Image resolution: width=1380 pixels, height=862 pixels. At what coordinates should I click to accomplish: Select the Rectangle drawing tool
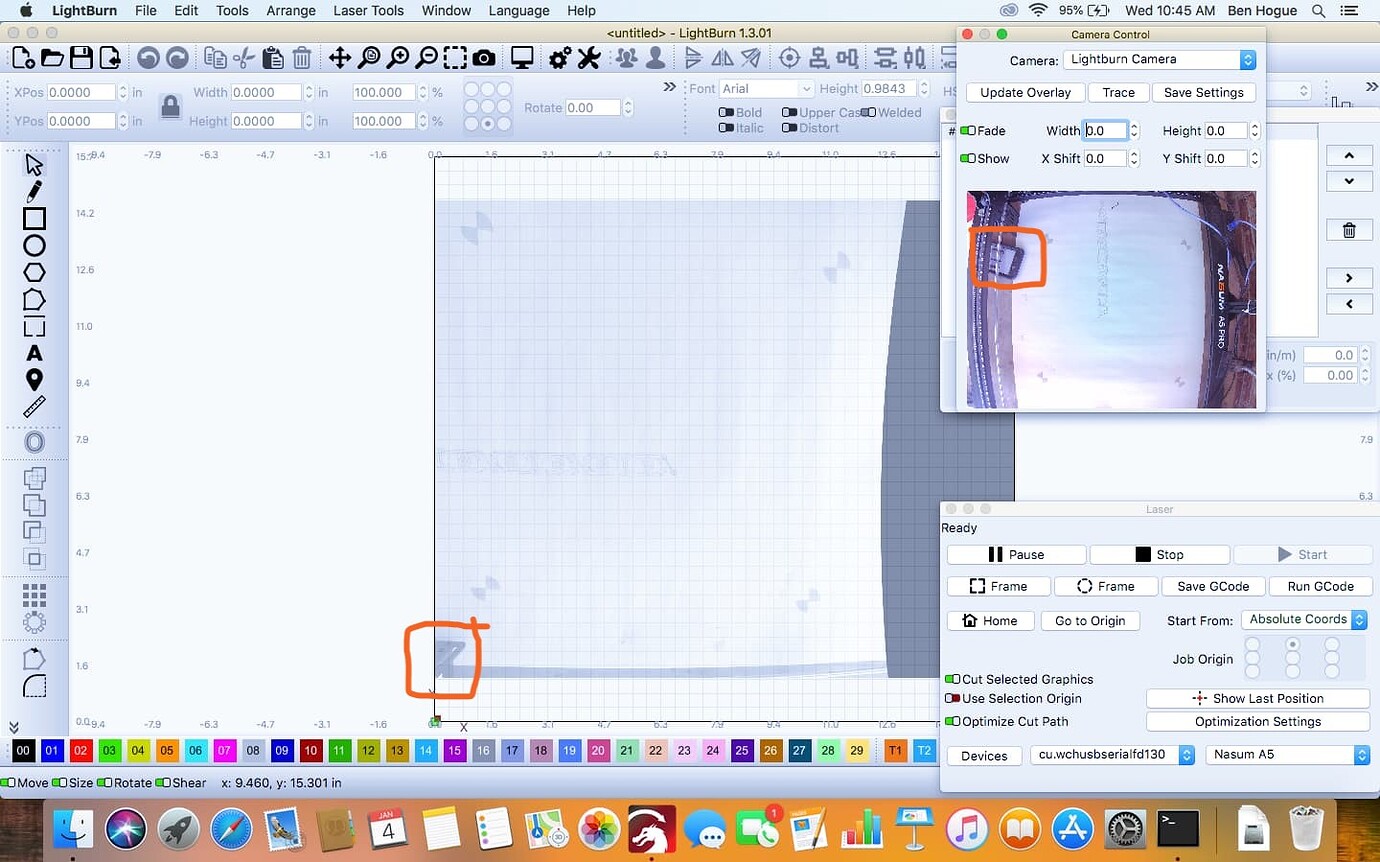33,217
